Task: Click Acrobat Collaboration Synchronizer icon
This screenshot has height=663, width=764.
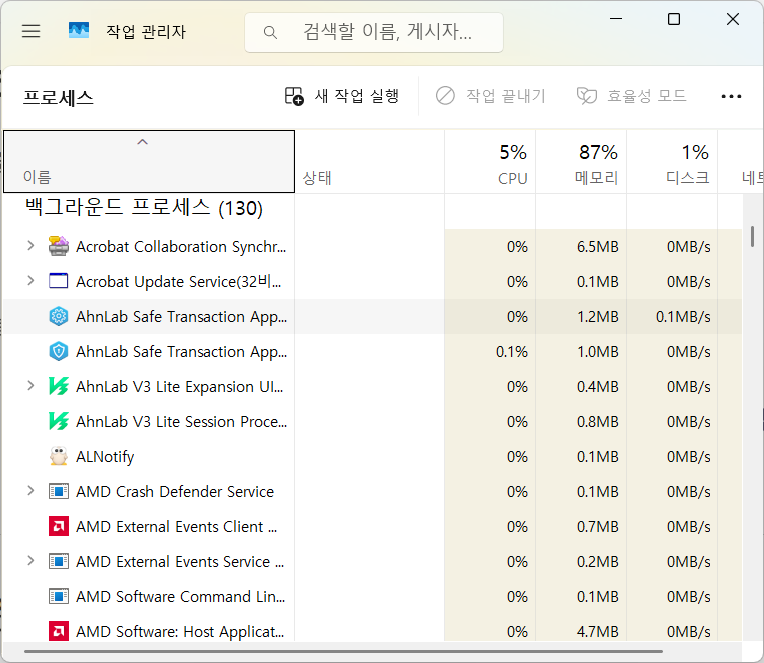Action: pyautogui.click(x=59, y=246)
